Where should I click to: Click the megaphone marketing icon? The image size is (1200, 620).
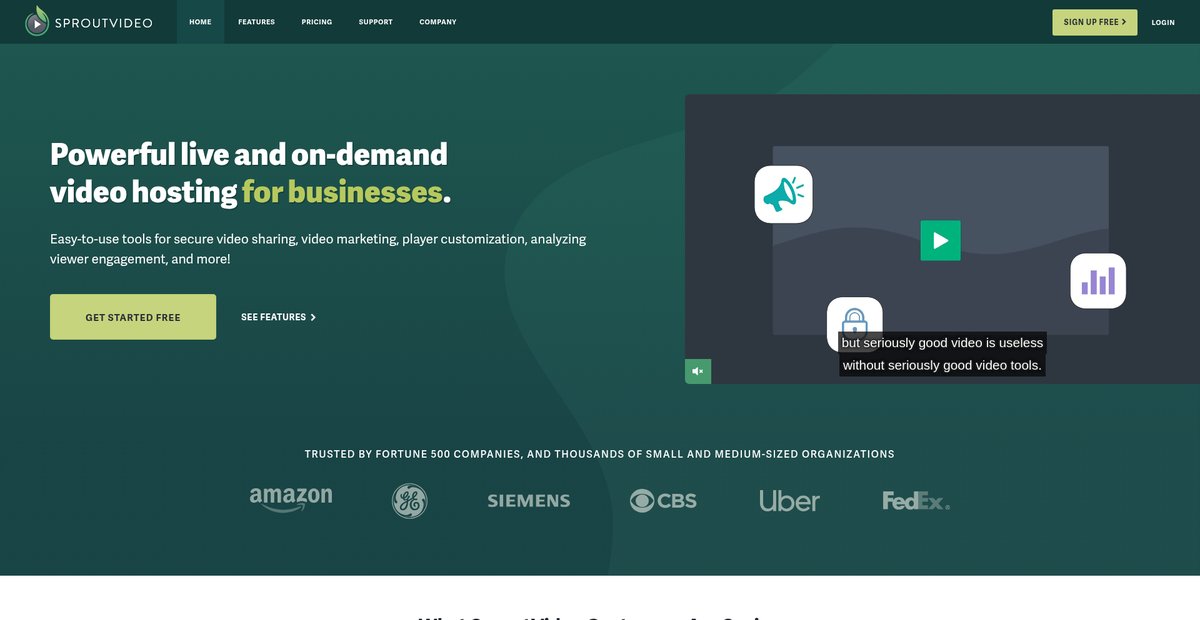(783, 194)
